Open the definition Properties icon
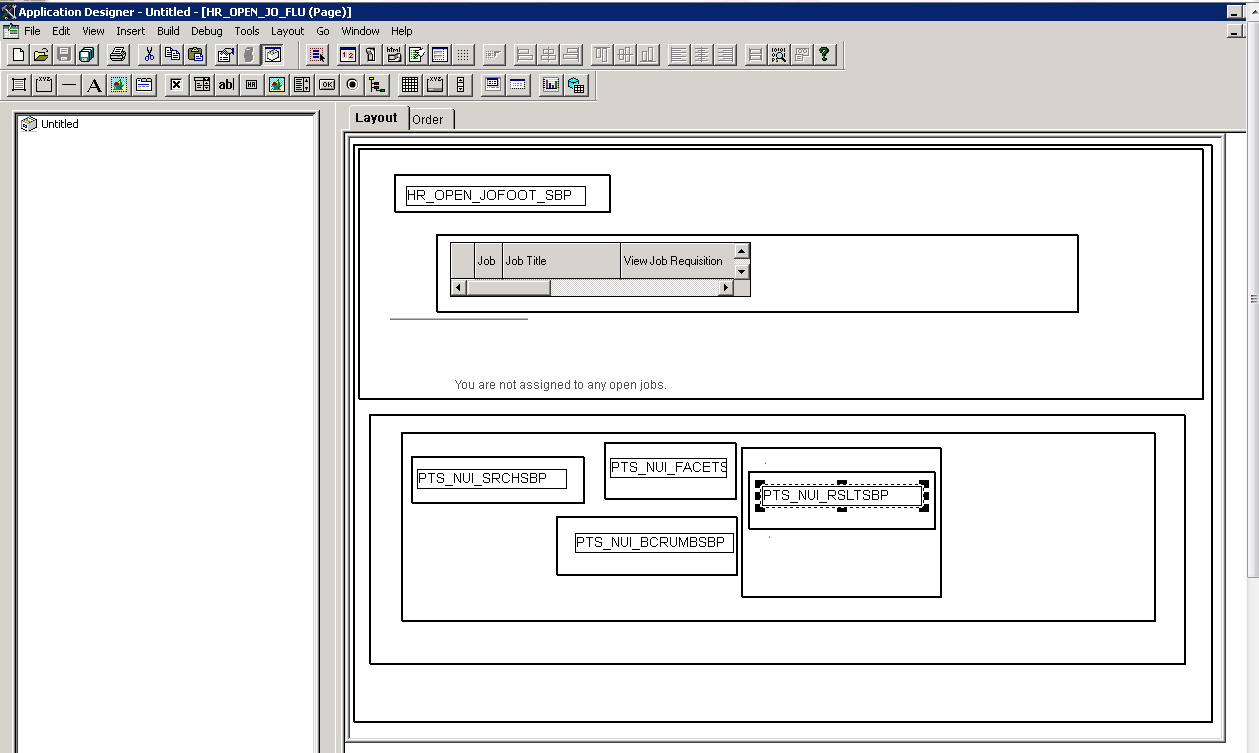The height and width of the screenshot is (753, 1259). point(226,54)
